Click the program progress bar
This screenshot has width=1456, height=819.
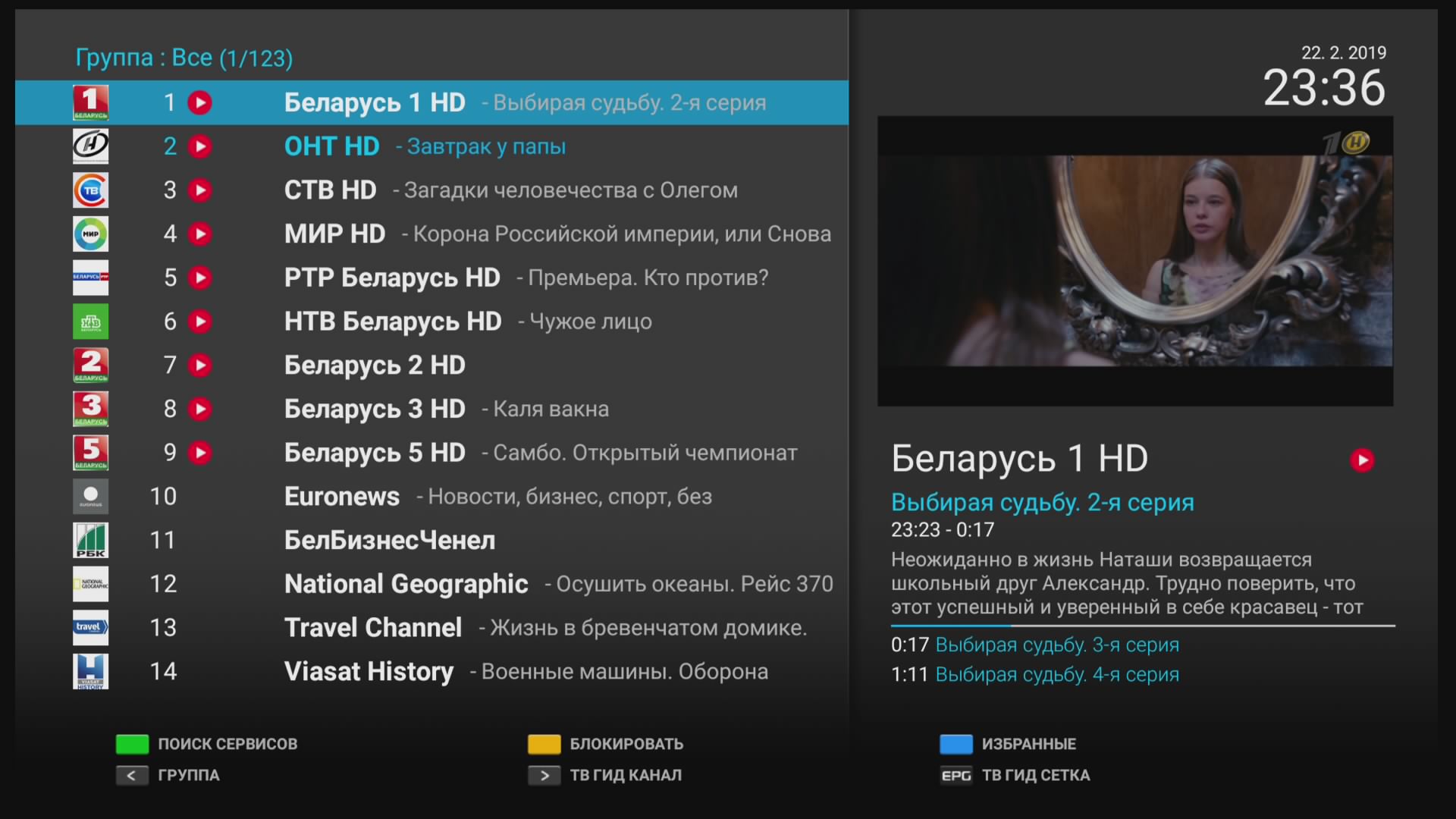[x=1143, y=626]
